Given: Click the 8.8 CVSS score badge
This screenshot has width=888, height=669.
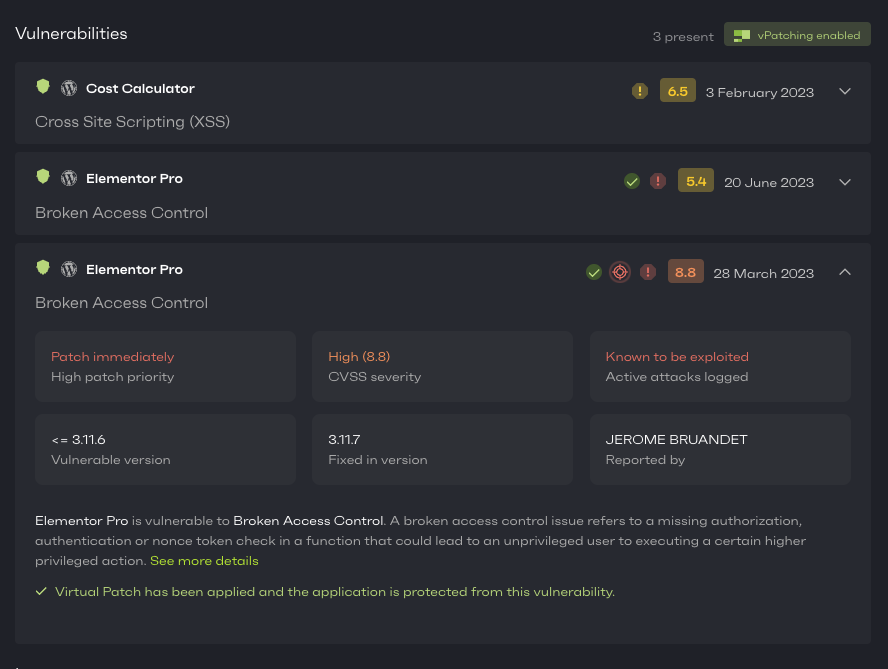Looking at the screenshot, I should (686, 272).
